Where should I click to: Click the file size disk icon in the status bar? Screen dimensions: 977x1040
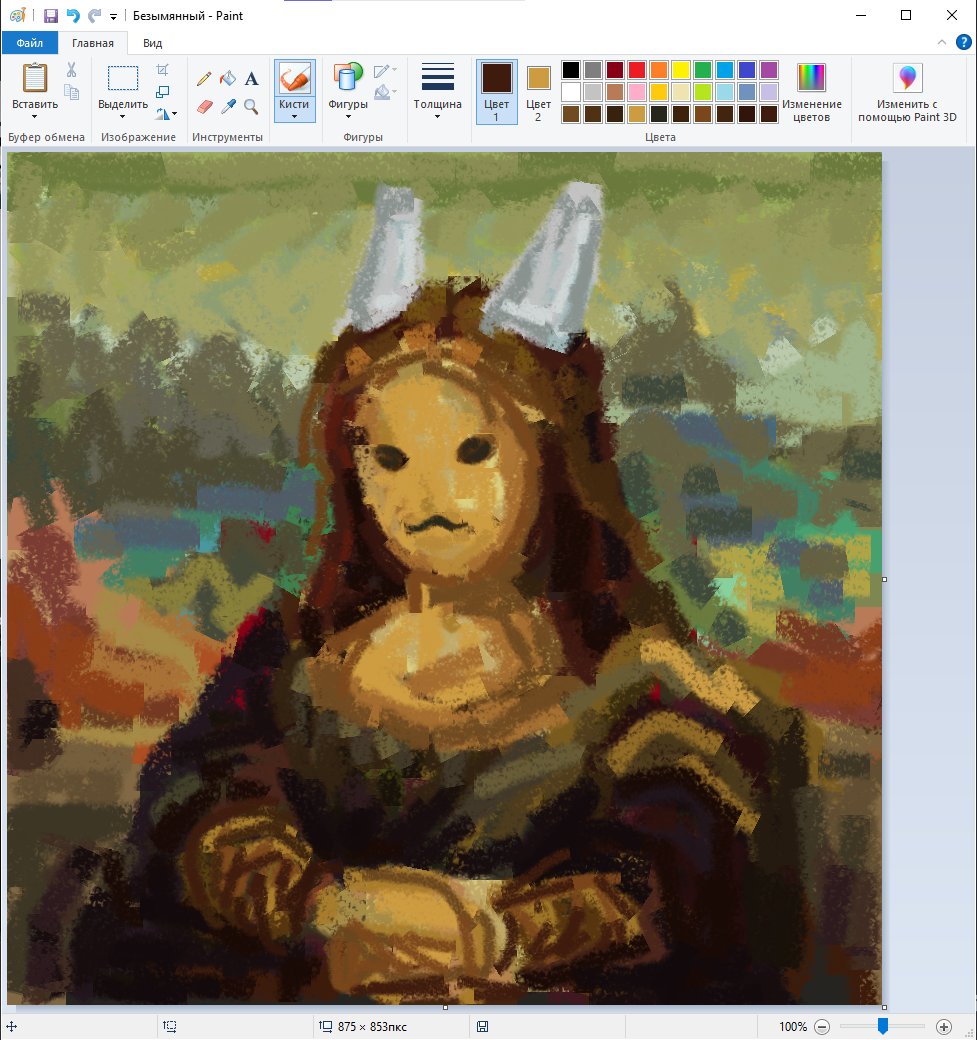483,1027
